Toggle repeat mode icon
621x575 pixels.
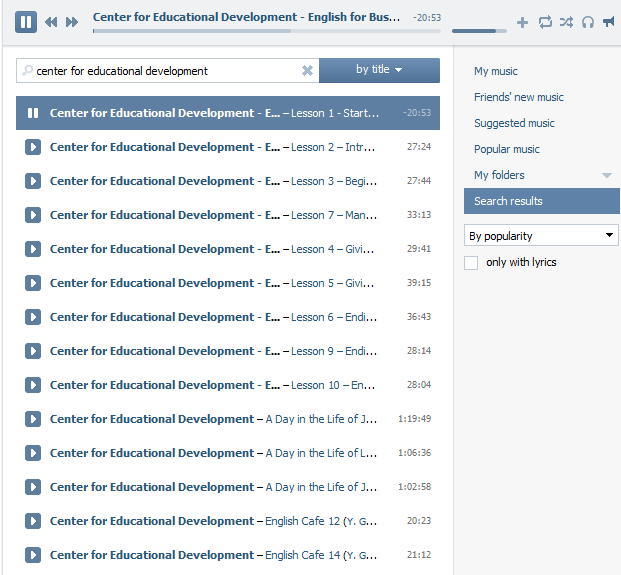click(x=545, y=22)
